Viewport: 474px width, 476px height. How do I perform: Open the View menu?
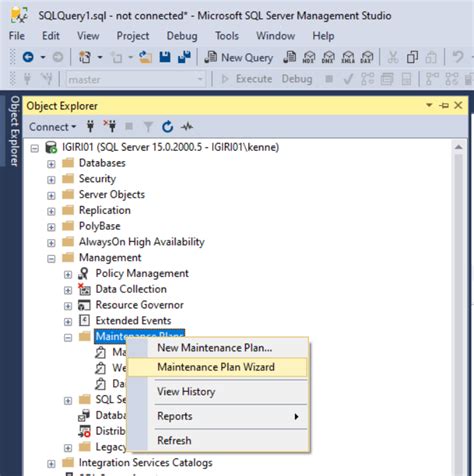[x=88, y=36]
